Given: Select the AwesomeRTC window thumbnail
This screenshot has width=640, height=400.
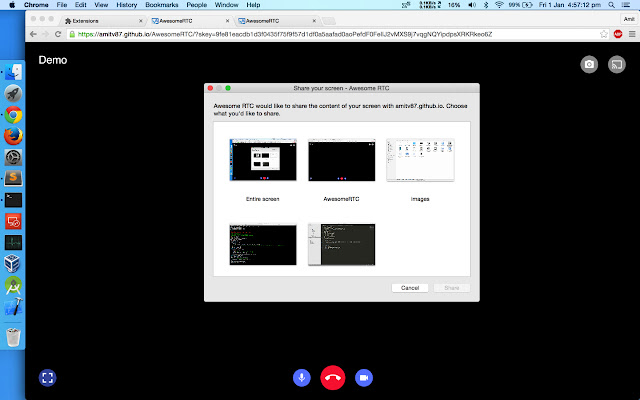Looking at the screenshot, I should coord(342,160).
